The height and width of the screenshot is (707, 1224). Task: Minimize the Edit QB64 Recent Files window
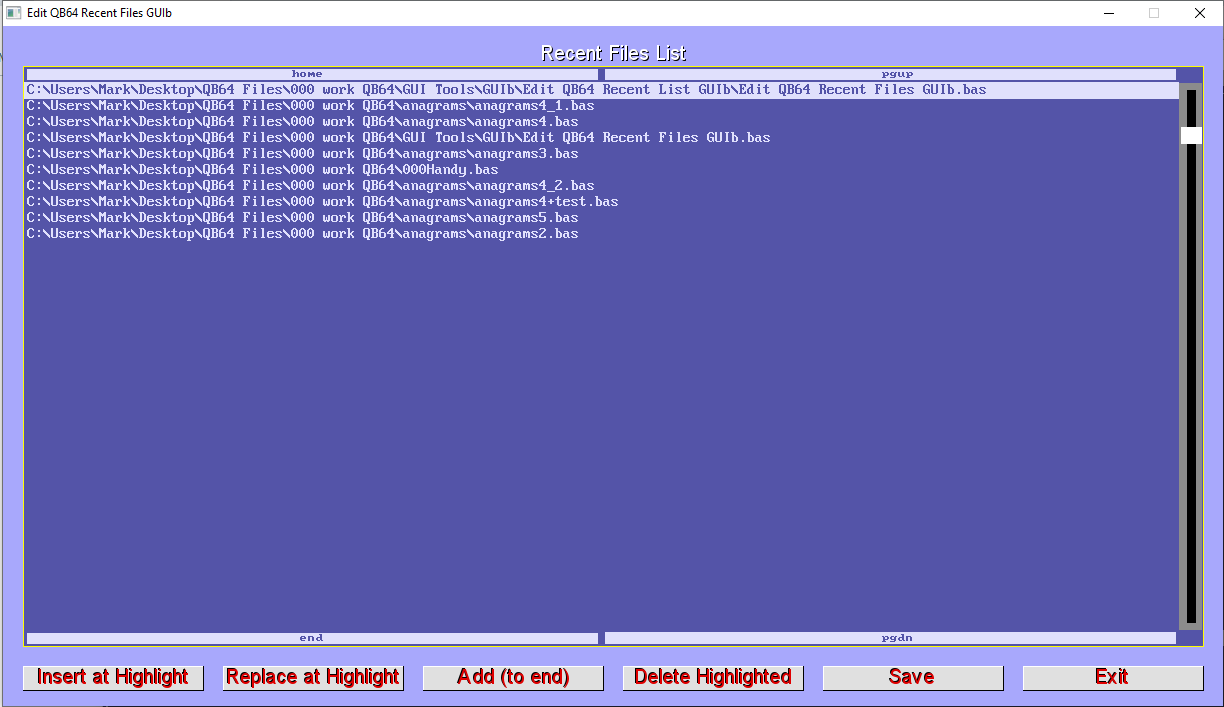[1109, 13]
